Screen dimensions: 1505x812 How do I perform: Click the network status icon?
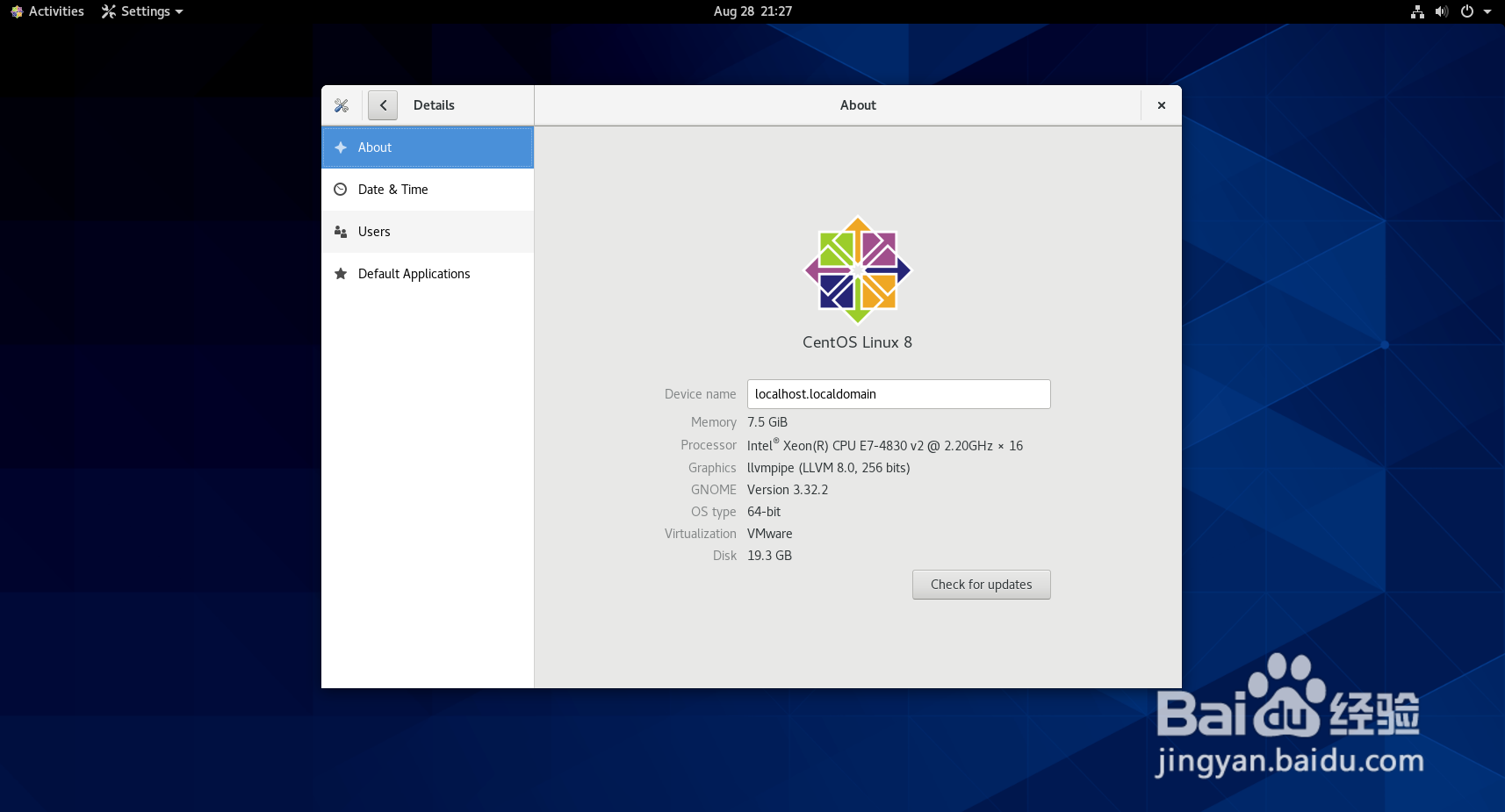tap(1417, 11)
